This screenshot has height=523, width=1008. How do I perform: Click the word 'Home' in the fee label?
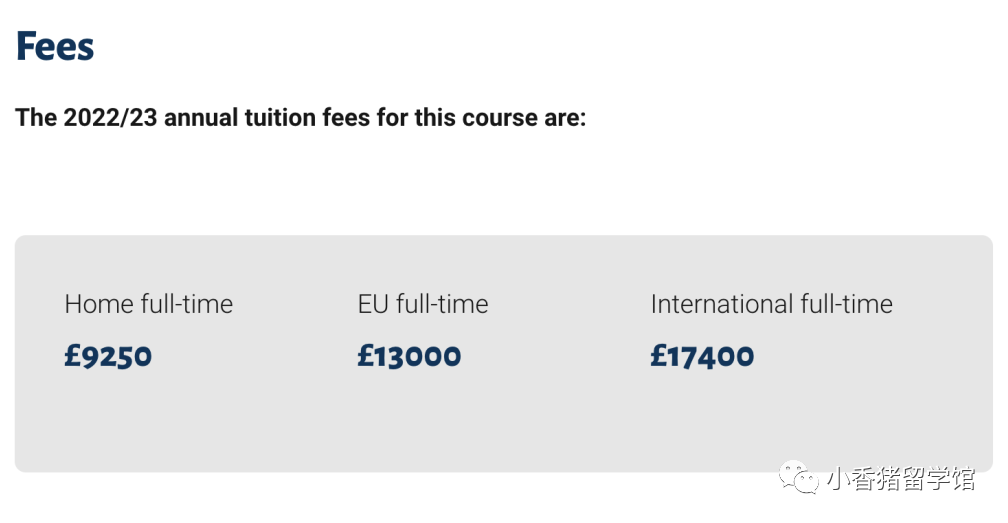(99, 304)
